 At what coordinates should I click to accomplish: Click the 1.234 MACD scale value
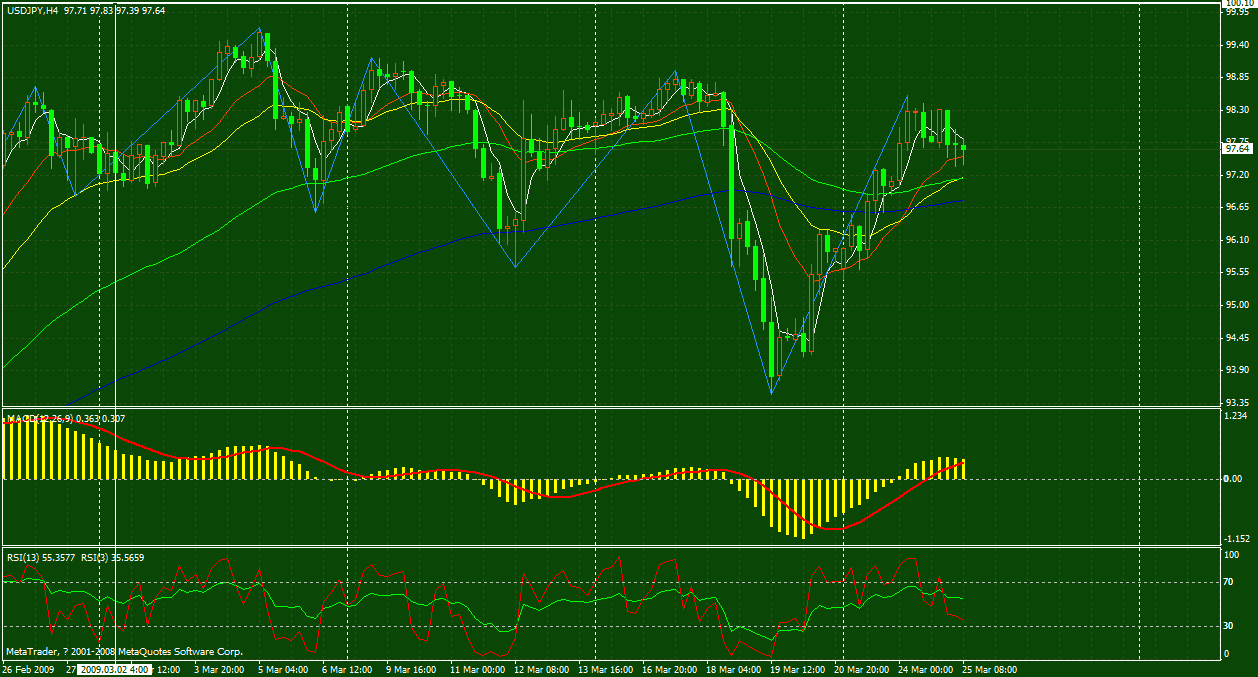pos(1236,416)
